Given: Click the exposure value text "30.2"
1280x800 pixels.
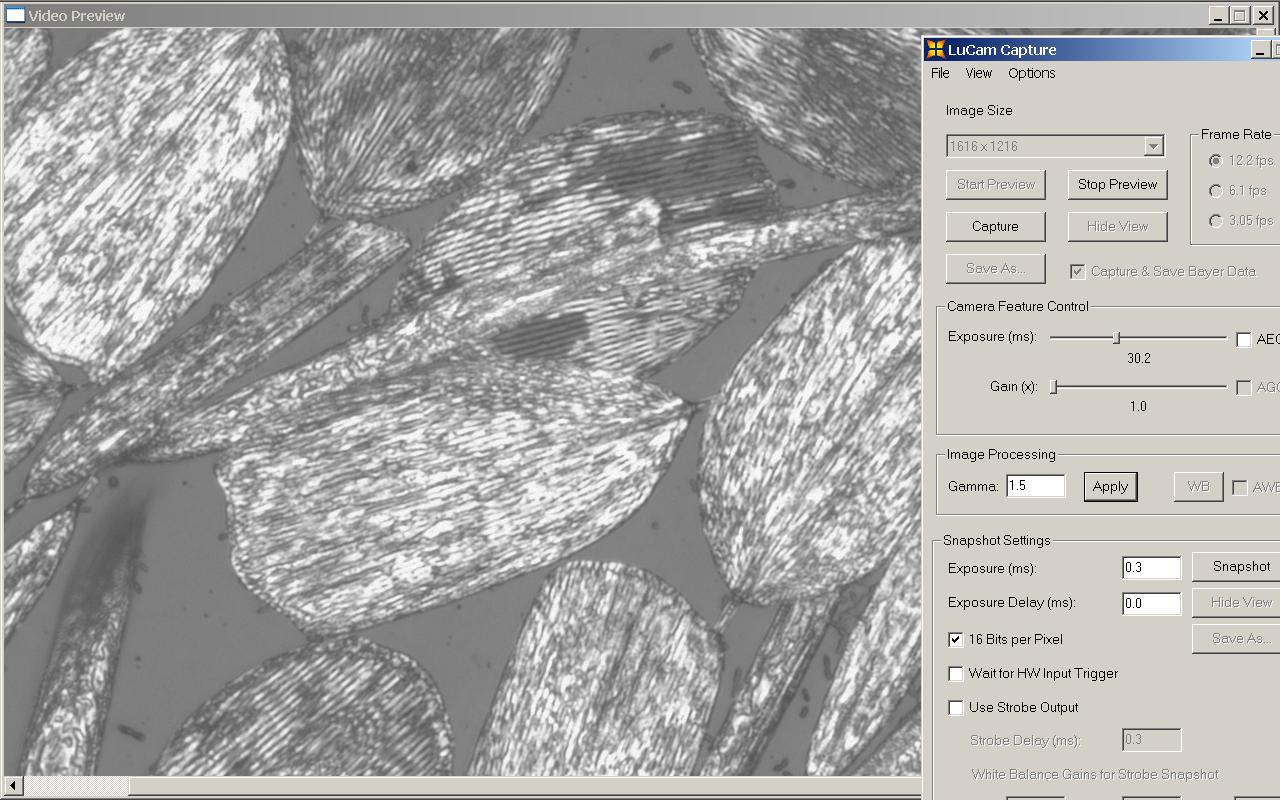Looking at the screenshot, I should coord(1138,358).
